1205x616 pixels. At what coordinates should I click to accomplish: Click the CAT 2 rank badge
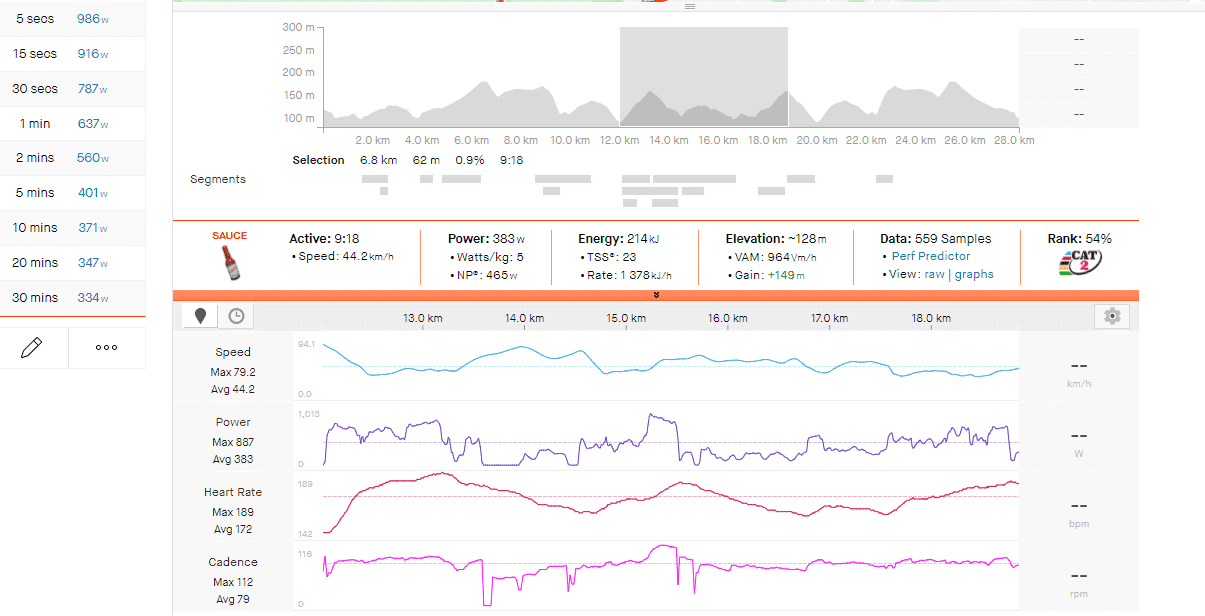click(x=1080, y=264)
